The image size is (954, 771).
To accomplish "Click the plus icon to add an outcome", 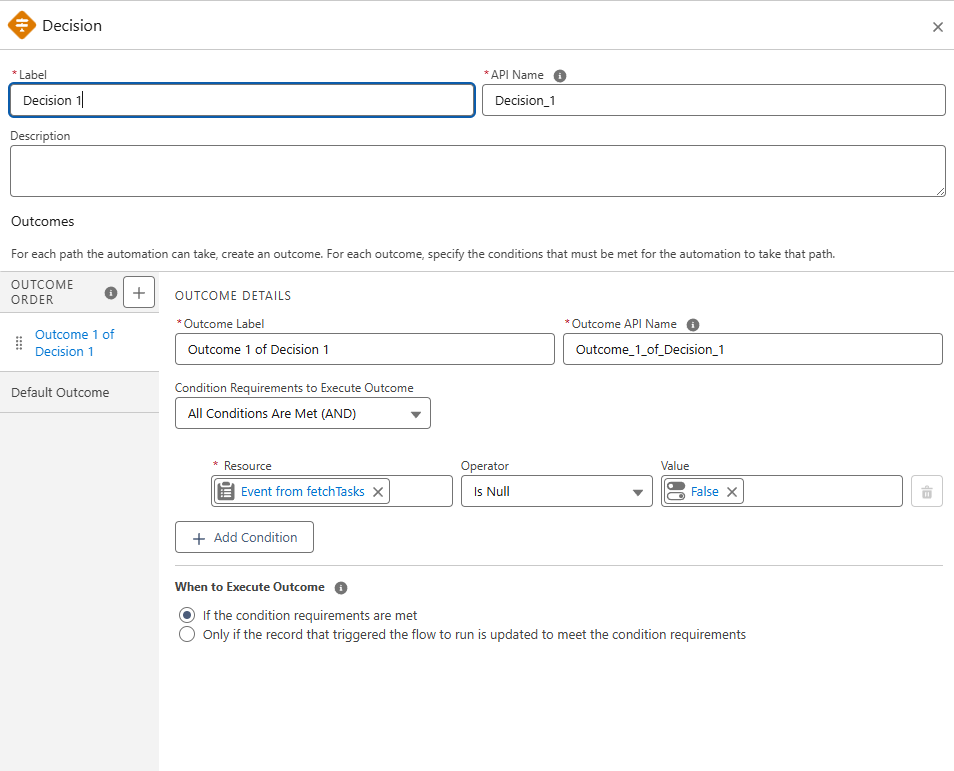I will [x=138, y=292].
